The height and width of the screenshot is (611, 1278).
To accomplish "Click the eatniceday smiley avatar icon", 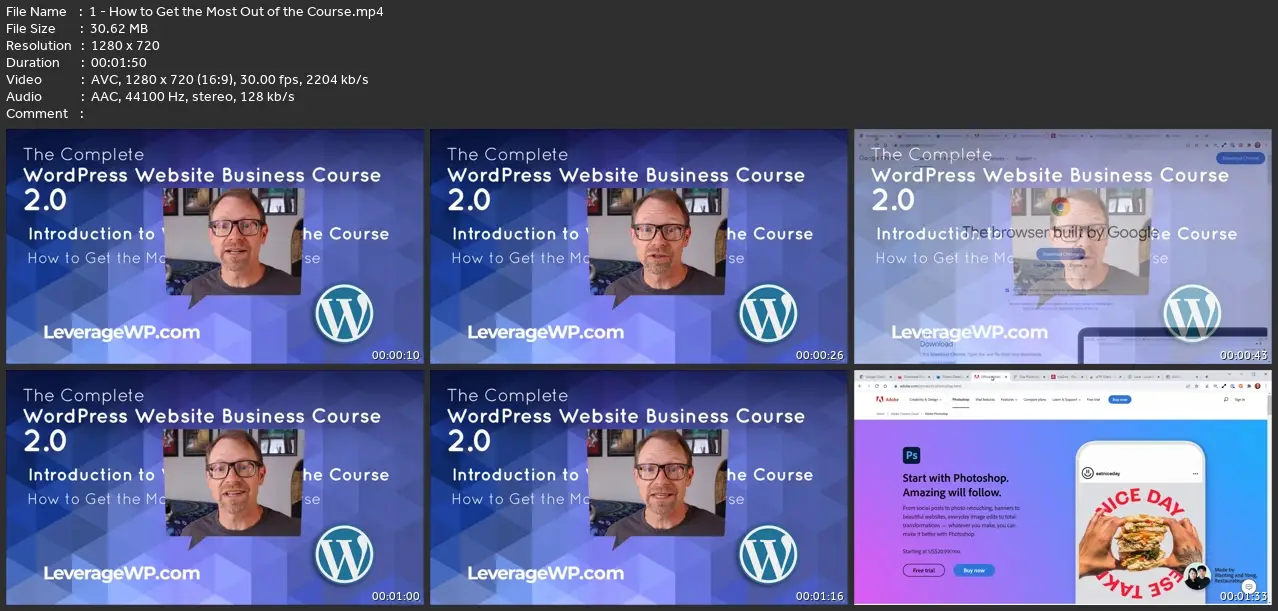I will coord(1087,473).
